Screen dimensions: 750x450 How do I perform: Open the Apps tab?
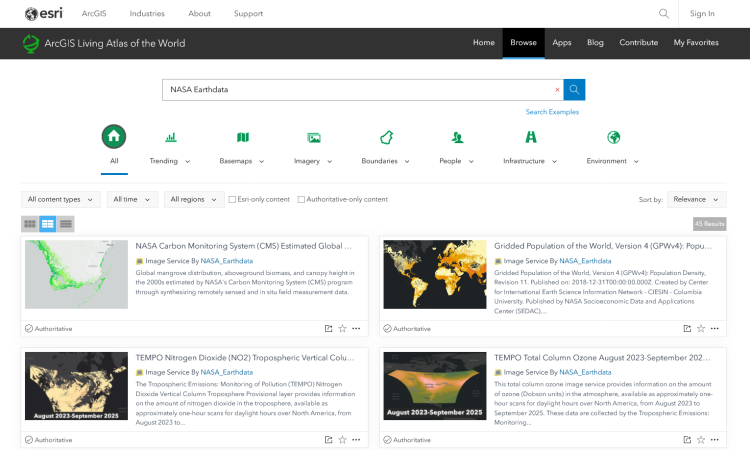point(562,43)
